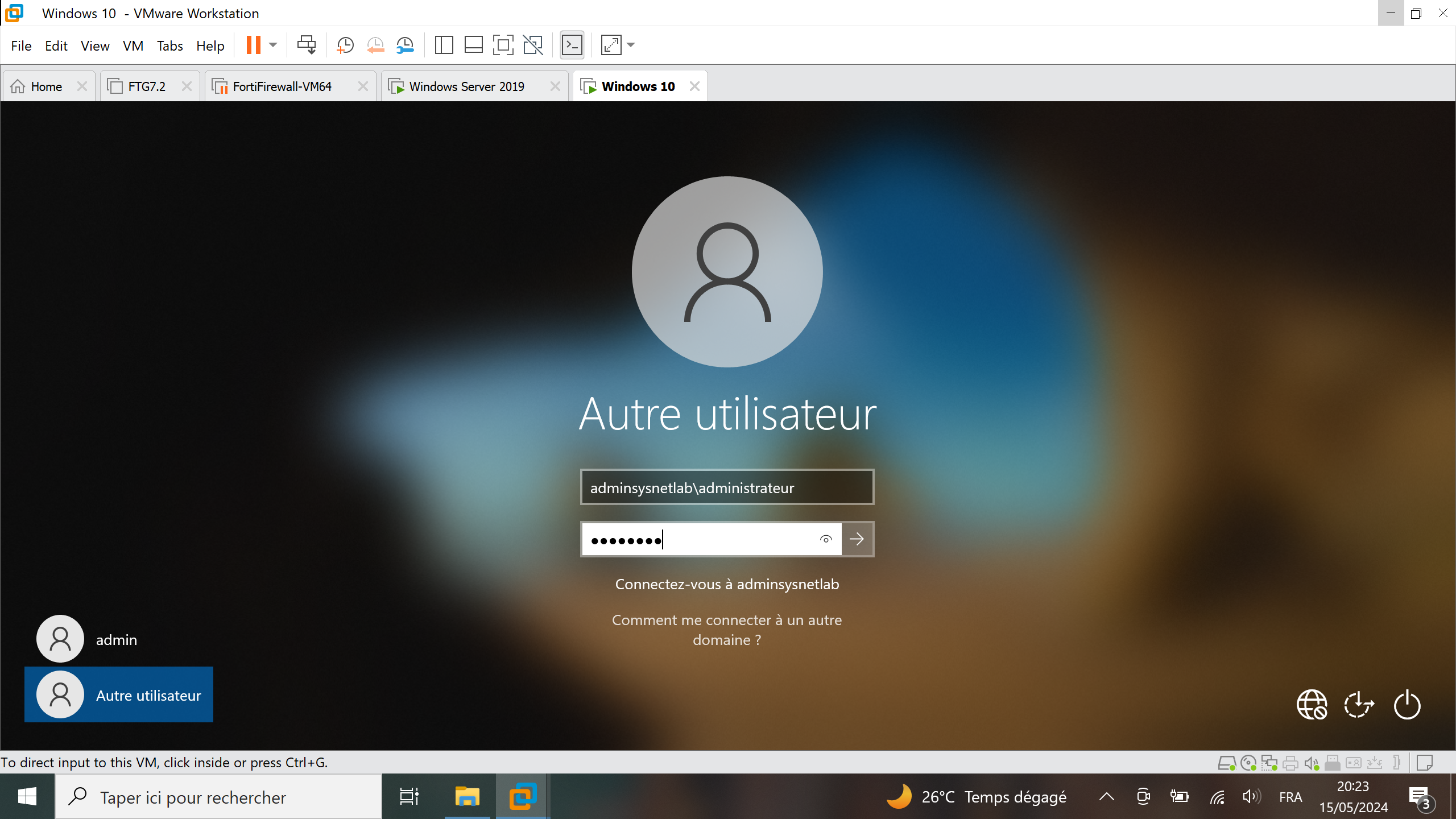This screenshot has width=1456, height=819.
Task: Click the smart card status icon
Action: (x=1354, y=763)
